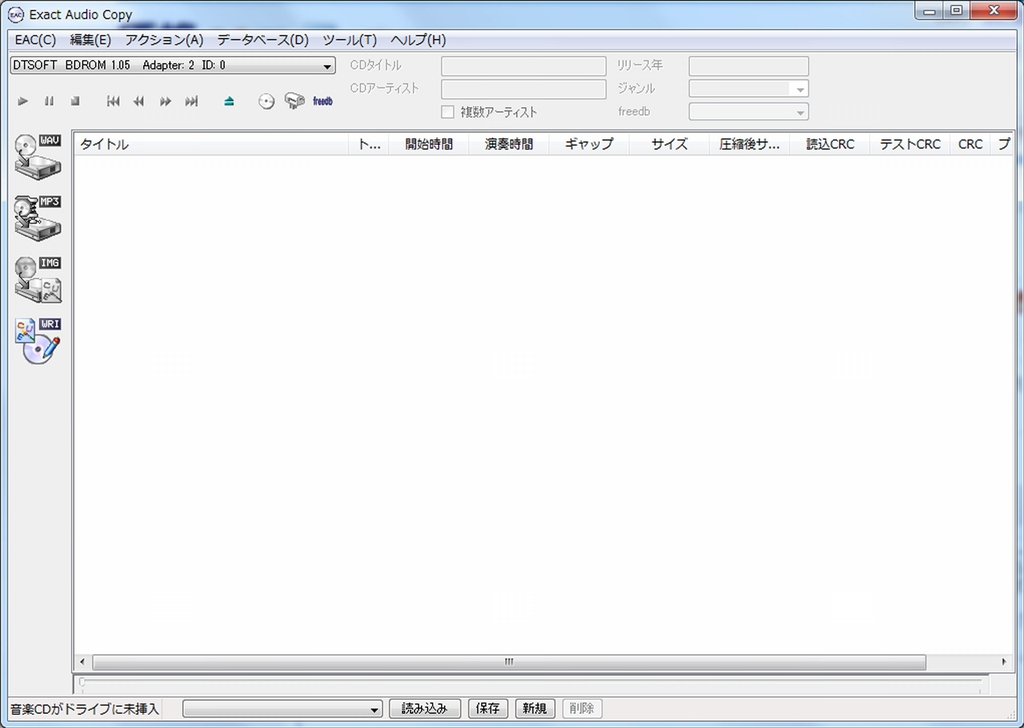This screenshot has height=728, width=1024.
Task: Click the ギャップ column header
Action: pos(589,144)
